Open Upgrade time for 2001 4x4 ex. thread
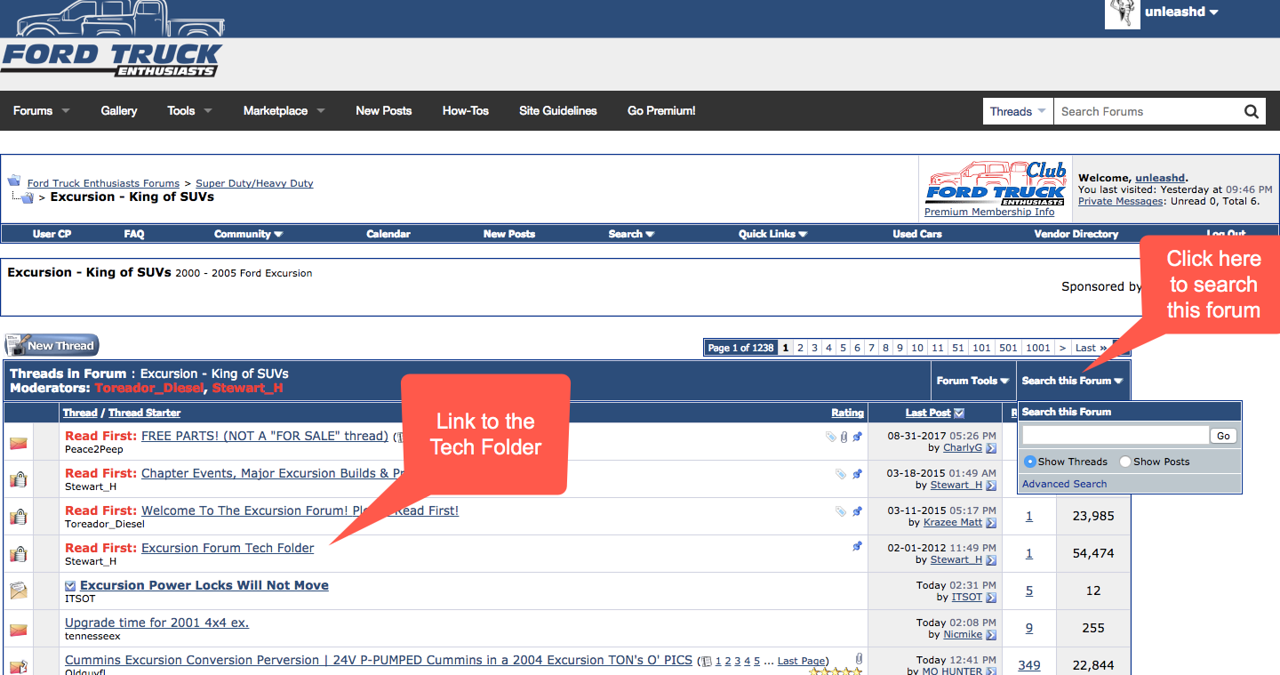This screenshot has height=675, width=1280. pyautogui.click(x=157, y=623)
